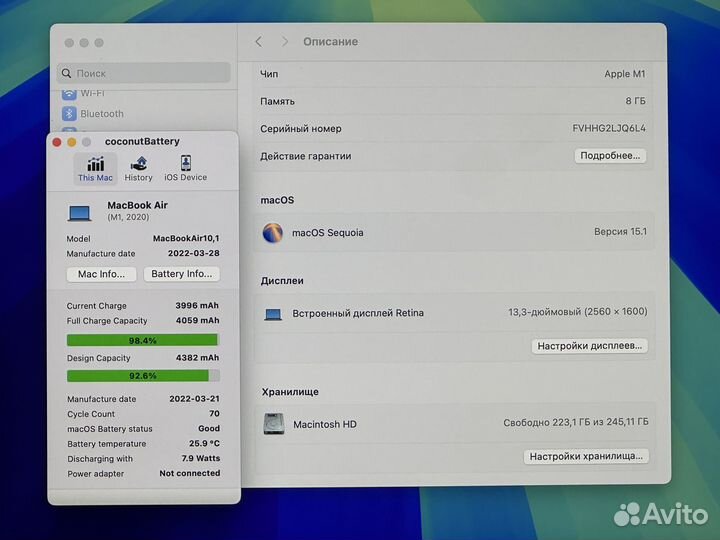Click Свободно 223,1 ГБ из 245,11 ГБ
The height and width of the screenshot is (540, 720).
click(x=576, y=422)
